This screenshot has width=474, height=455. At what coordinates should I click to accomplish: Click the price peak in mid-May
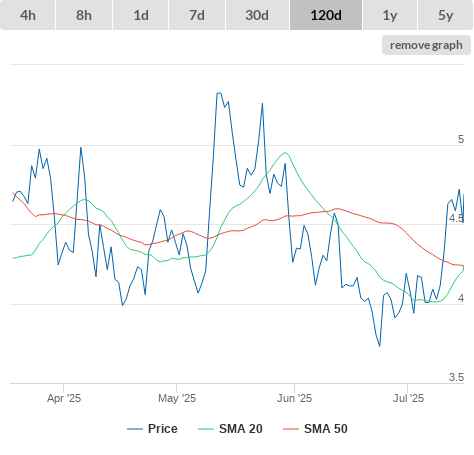click(219, 93)
